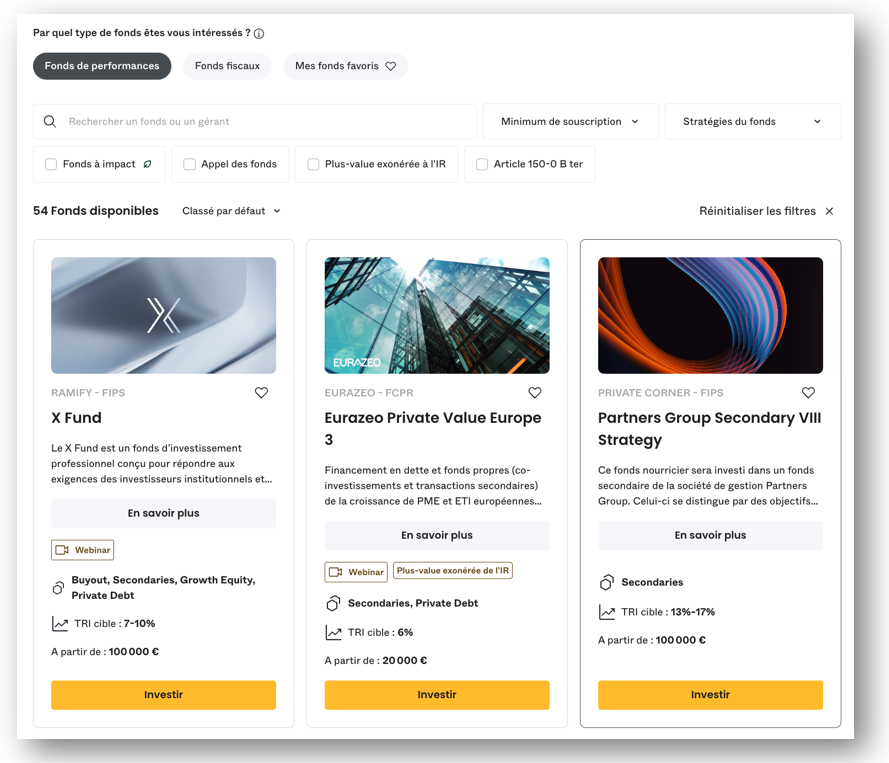Click the X icon beside Réinitialiser les filtres
Image resolution: width=889 pixels, height=763 pixels.
(829, 211)
